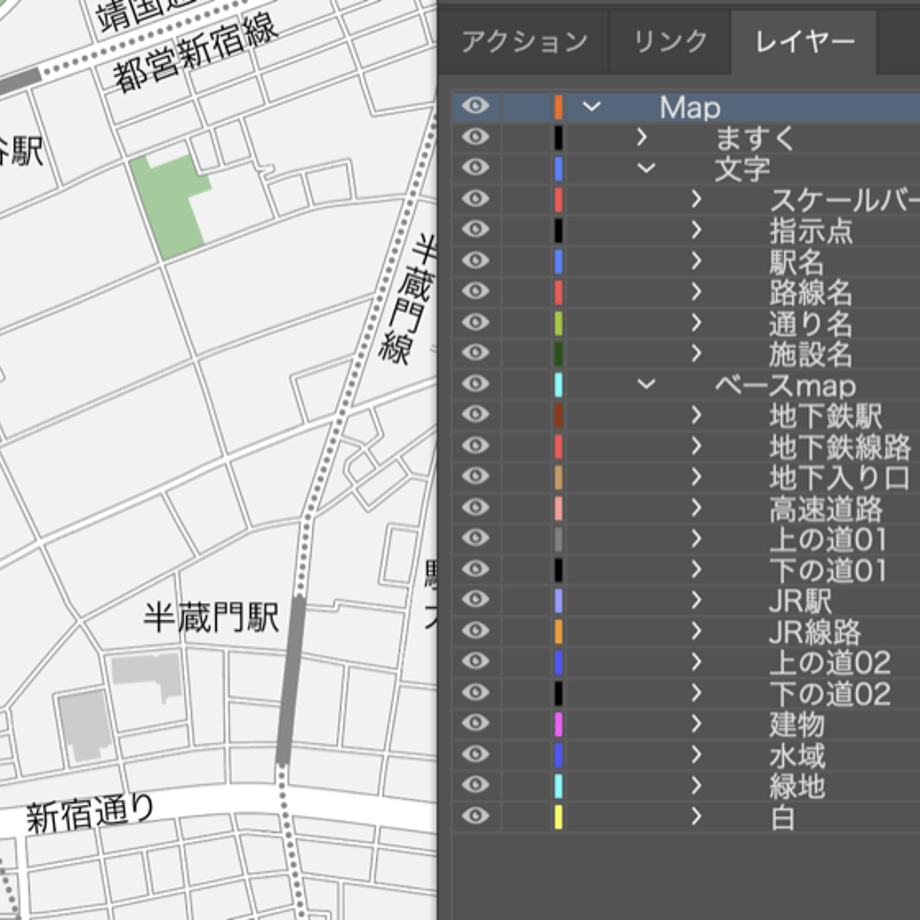Click the 新宿通り label on map
The width and height of the screenshot is (920, 920).
pos(90,813)
